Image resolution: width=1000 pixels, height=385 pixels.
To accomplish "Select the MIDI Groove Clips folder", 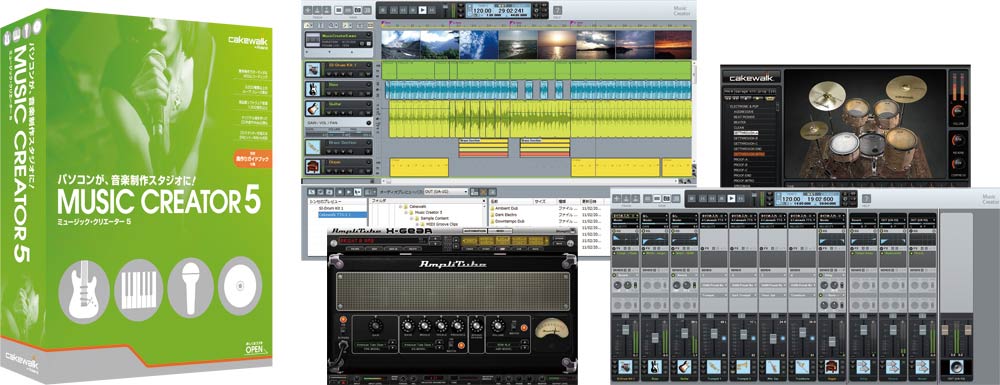I will coord(439,224).
